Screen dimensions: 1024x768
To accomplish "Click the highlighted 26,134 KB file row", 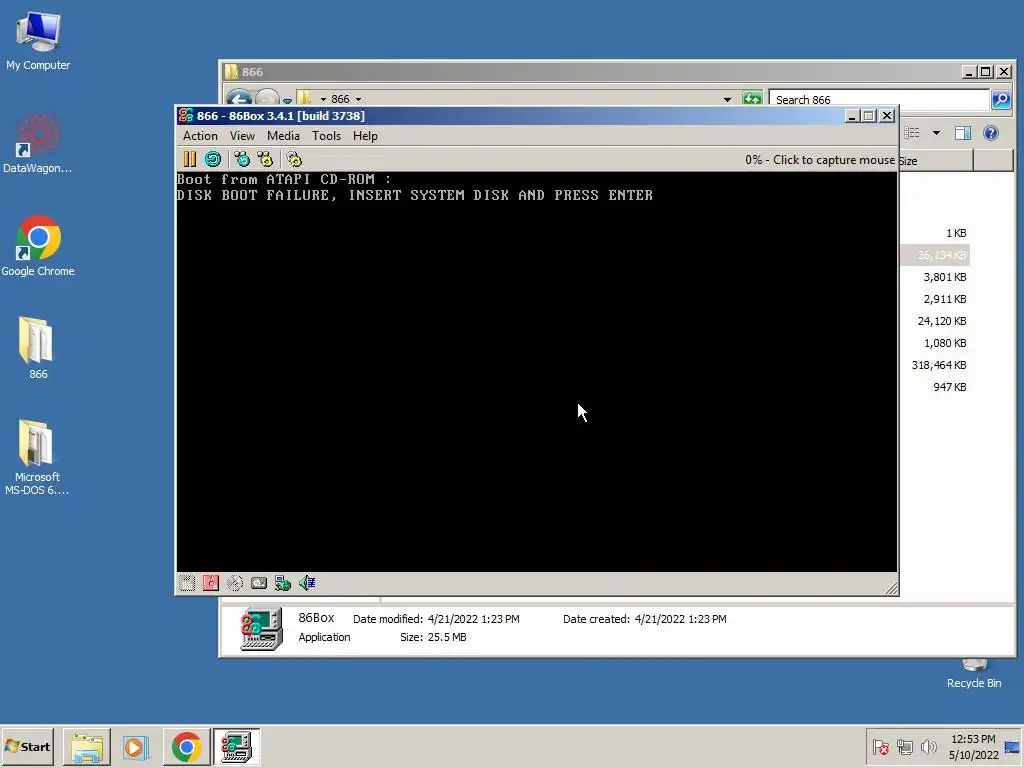I will point(935,255).
